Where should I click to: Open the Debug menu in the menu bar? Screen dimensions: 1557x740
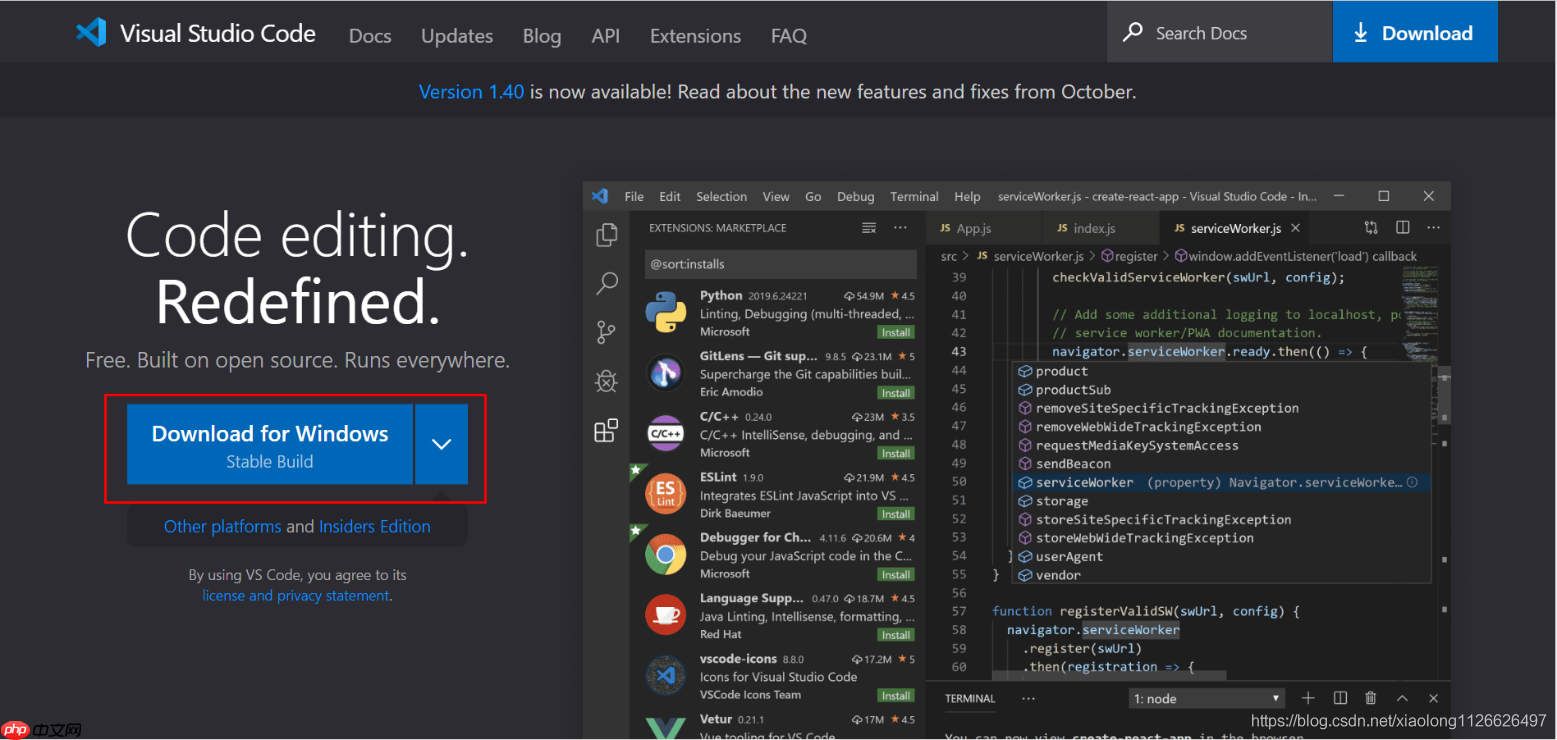855,196
